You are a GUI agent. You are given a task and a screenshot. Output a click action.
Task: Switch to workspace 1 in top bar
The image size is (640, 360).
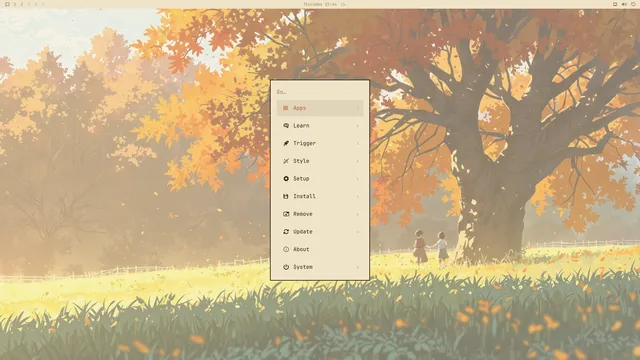pyautogui.click(x=15, y=4)
